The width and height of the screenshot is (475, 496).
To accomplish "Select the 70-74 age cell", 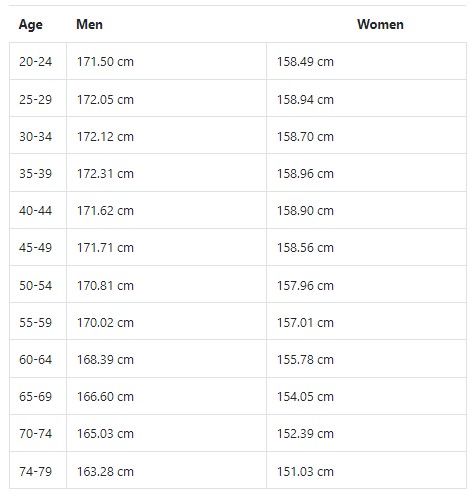I will point(38,433).
